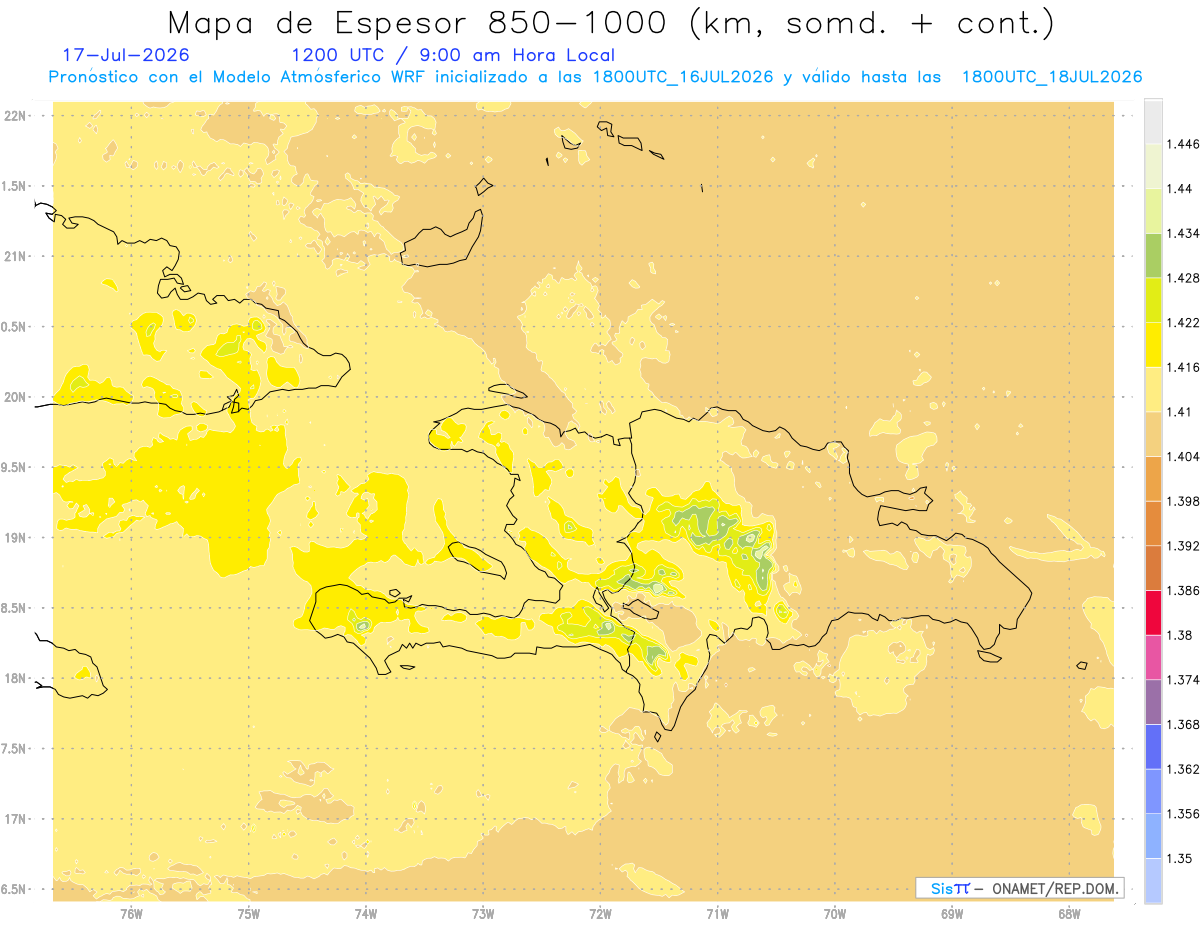Click the longitude axis label 75W

[248, 914]
